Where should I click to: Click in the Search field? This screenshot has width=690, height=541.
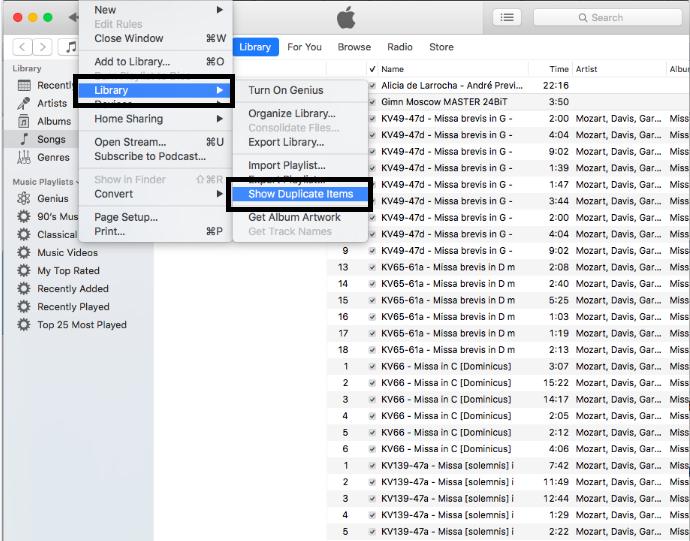[607, 18]
